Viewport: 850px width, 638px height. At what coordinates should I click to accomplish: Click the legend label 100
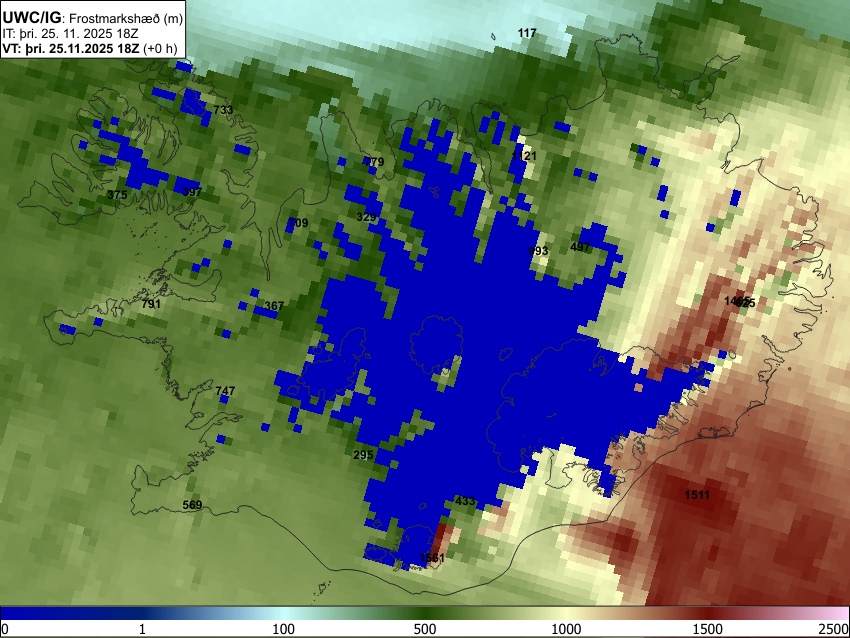pyautogui.click(x=284, y=629)
